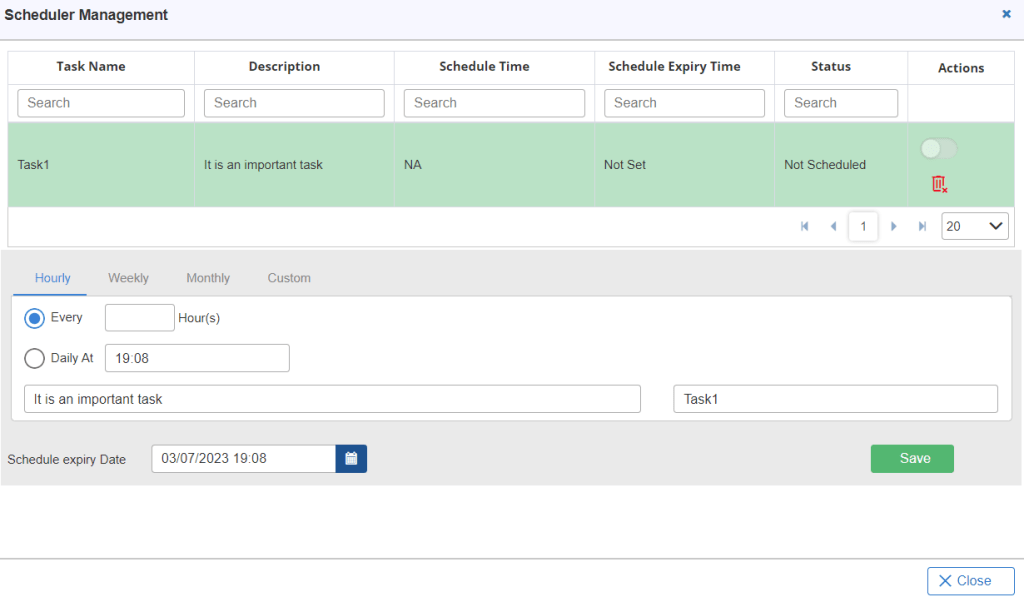Click the Every Hour(s) number field
This screenshot has width=1024, height=597.
point(140,317)
